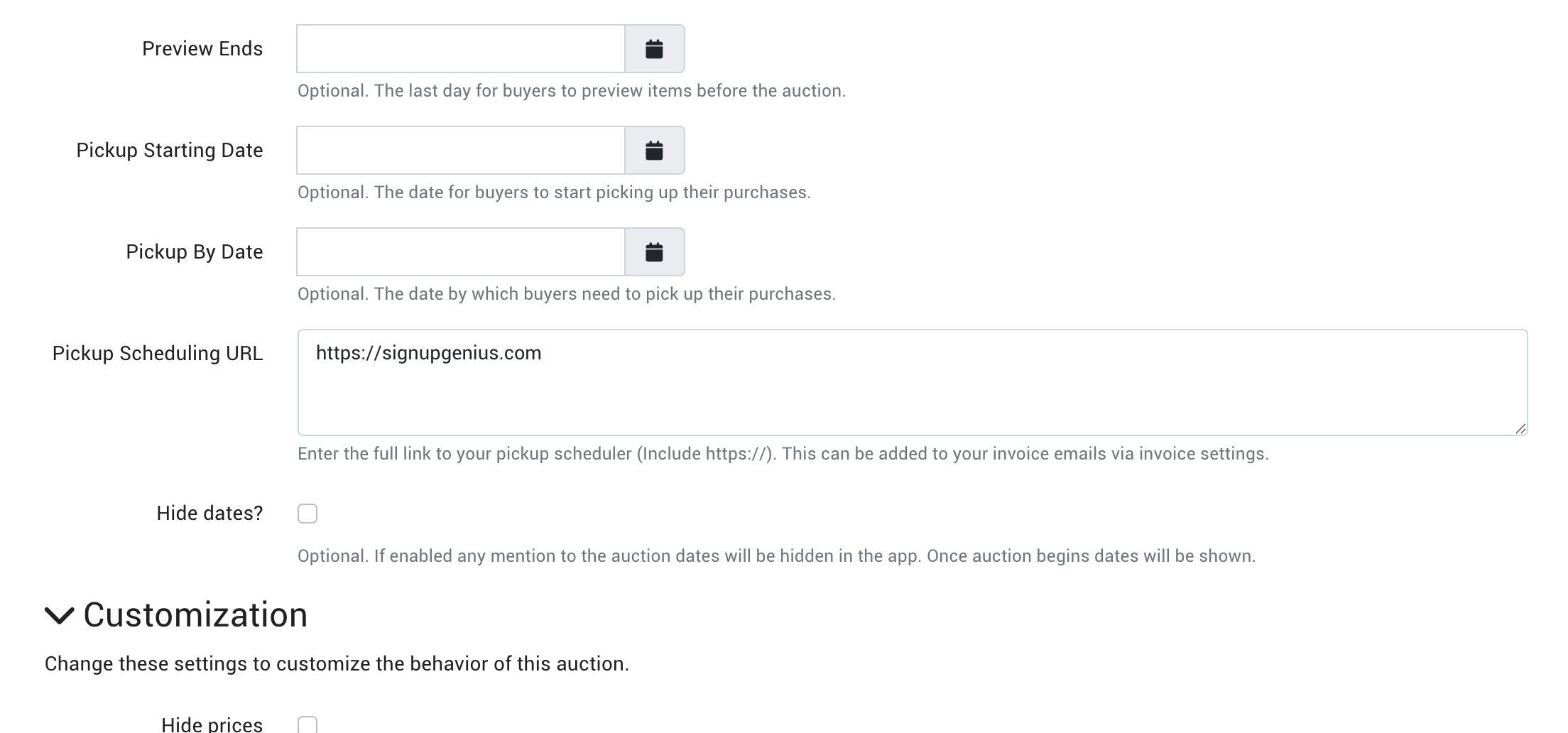Screen dimensions: 1568x733
Task: Focus the Pickup Starting Date field
Action: [x=460, y=151]
